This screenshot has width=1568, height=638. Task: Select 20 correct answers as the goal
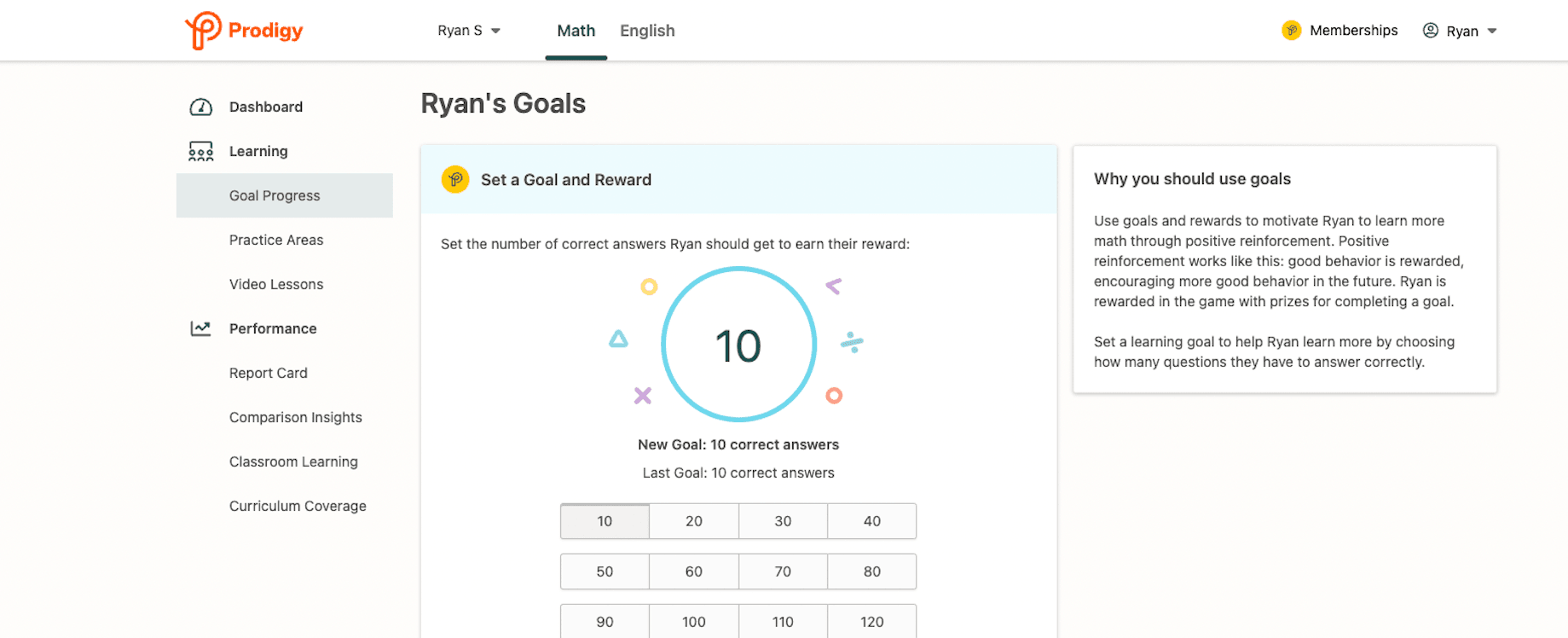(693, 520)
